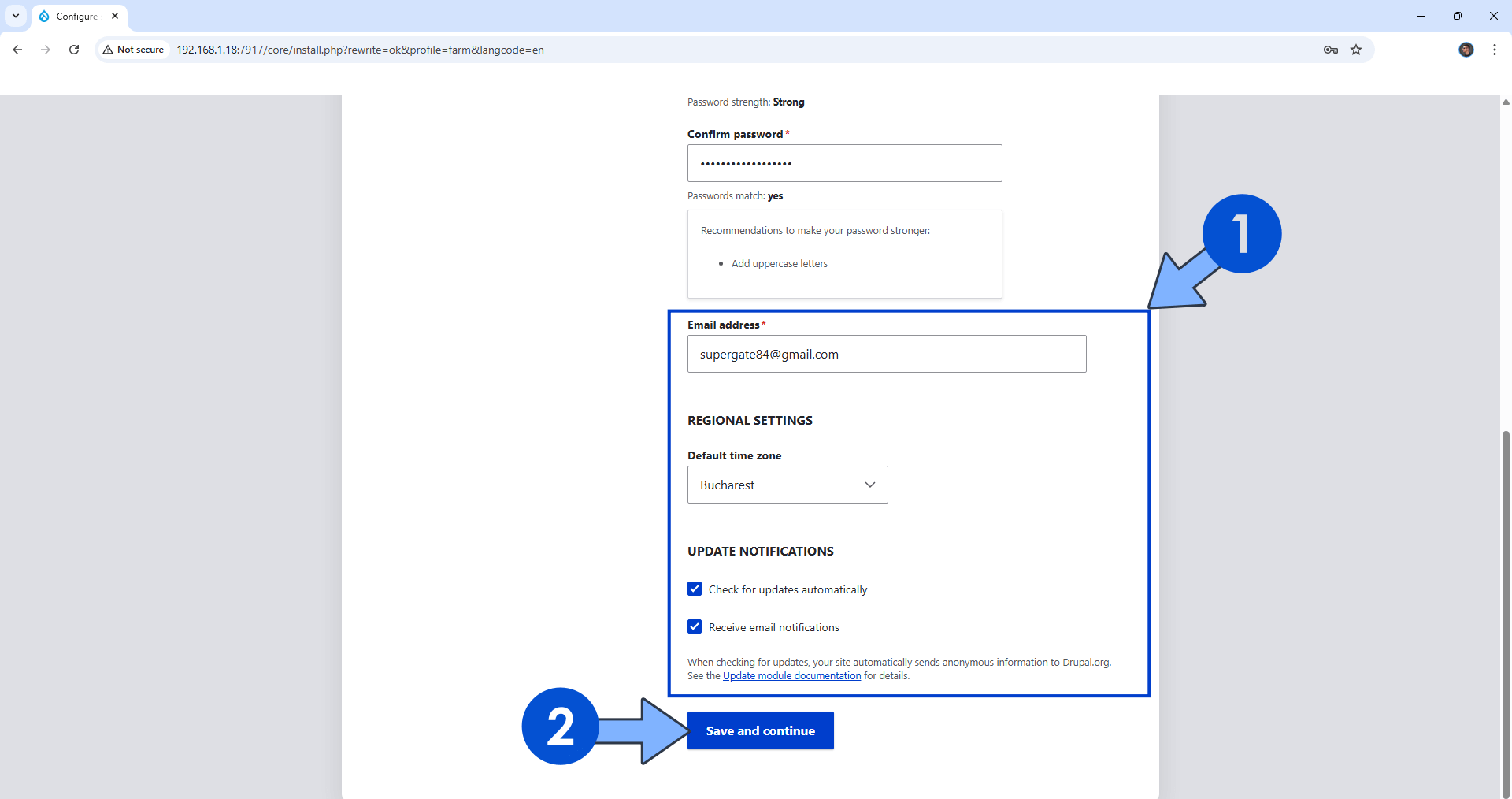Bookmark this page with the star icon
The height and width of the screenshot is (799, 1512).
click(x=1357, y=49)
